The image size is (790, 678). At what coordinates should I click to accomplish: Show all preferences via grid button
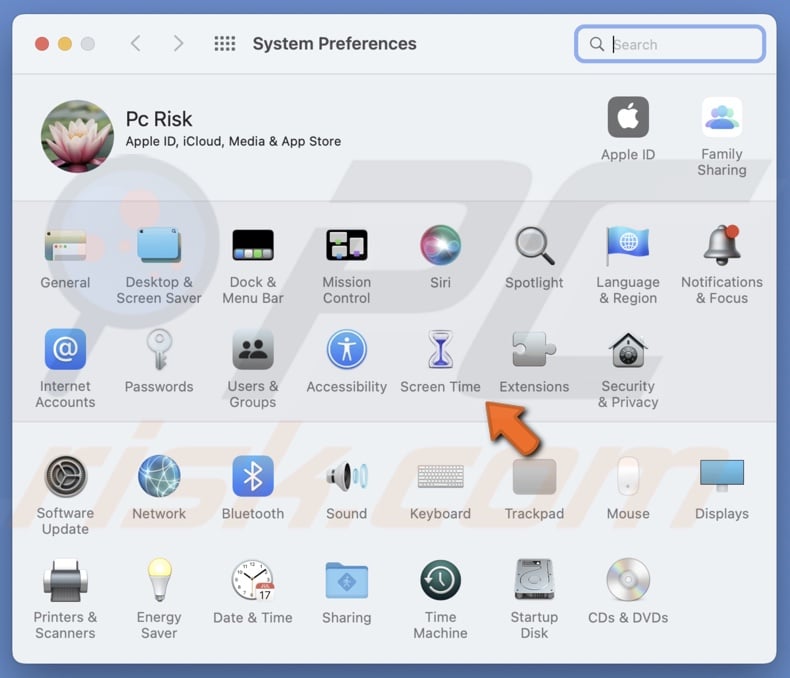[x=225, y=44]
